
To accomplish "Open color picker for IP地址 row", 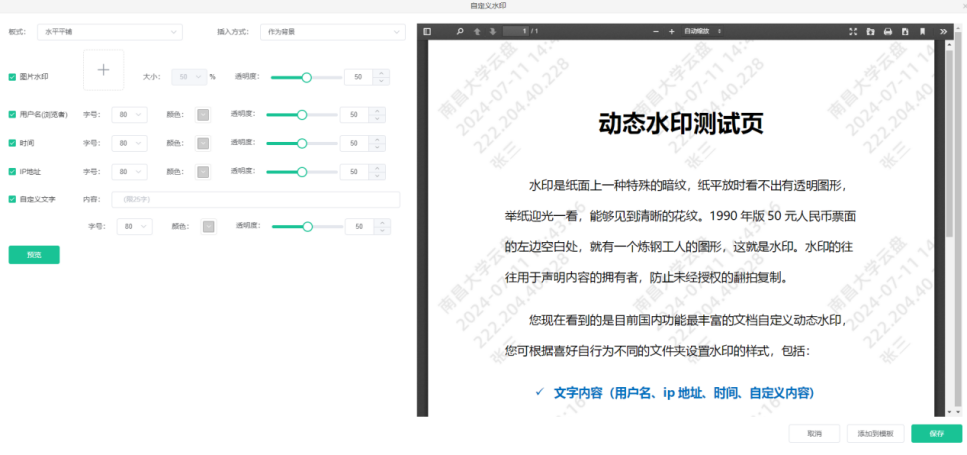I will point(203,171).
